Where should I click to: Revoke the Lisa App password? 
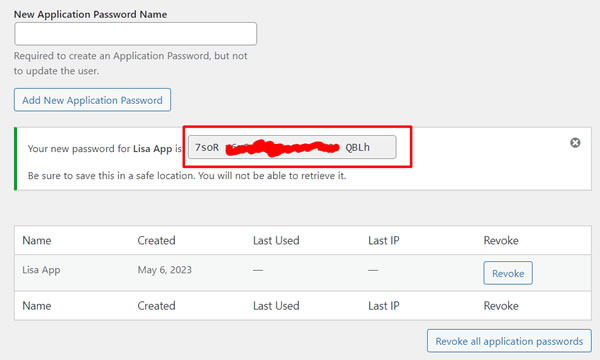click(508, 273)
